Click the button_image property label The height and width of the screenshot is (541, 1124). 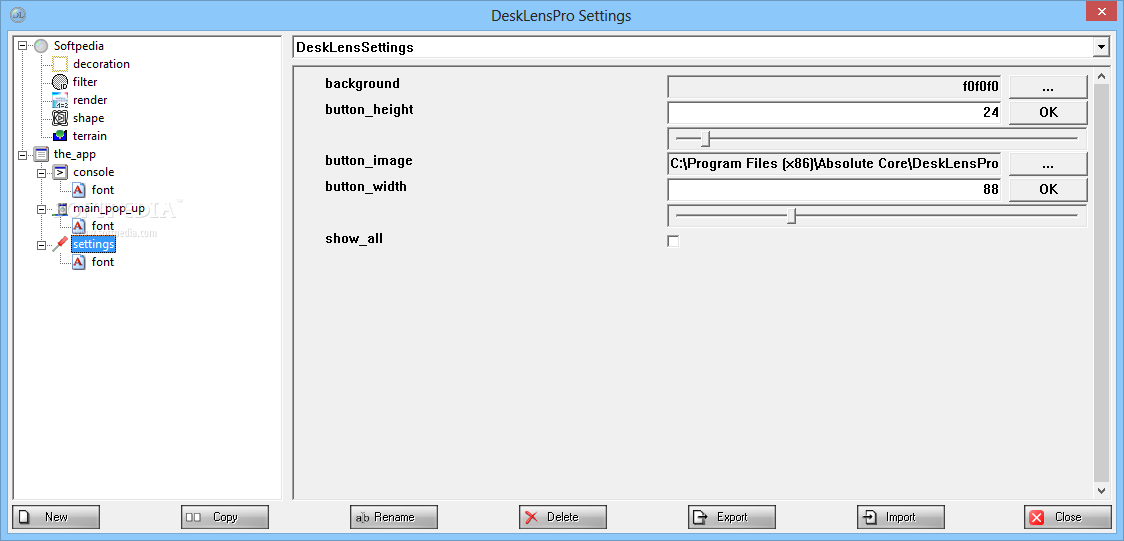coord(368,161)
